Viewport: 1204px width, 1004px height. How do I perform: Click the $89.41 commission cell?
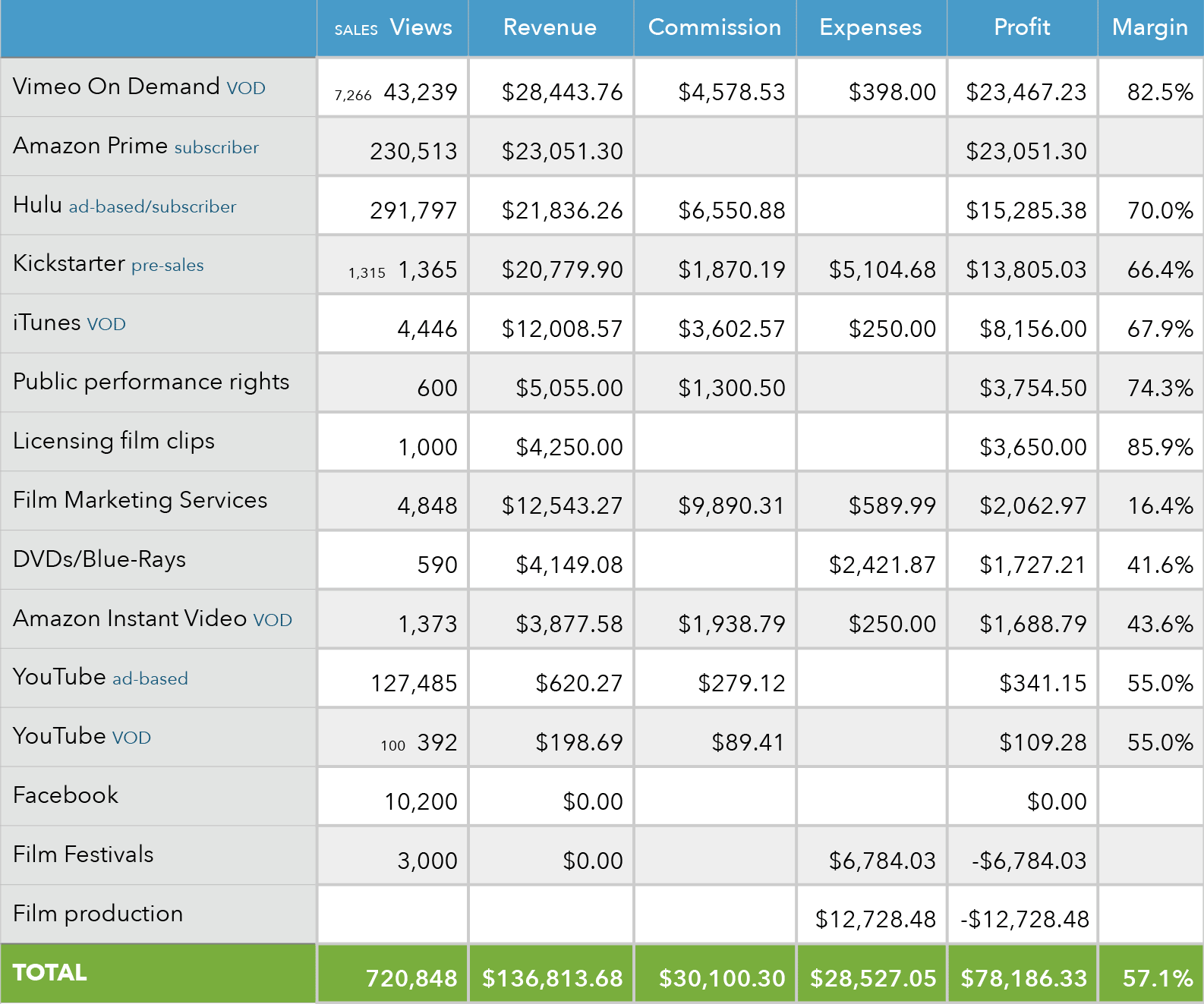[x=715, y=738]
